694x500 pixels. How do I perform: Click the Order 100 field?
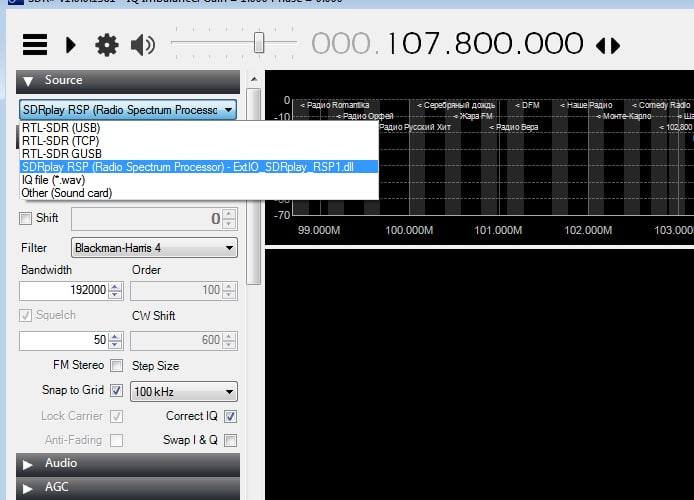[176, 290]
